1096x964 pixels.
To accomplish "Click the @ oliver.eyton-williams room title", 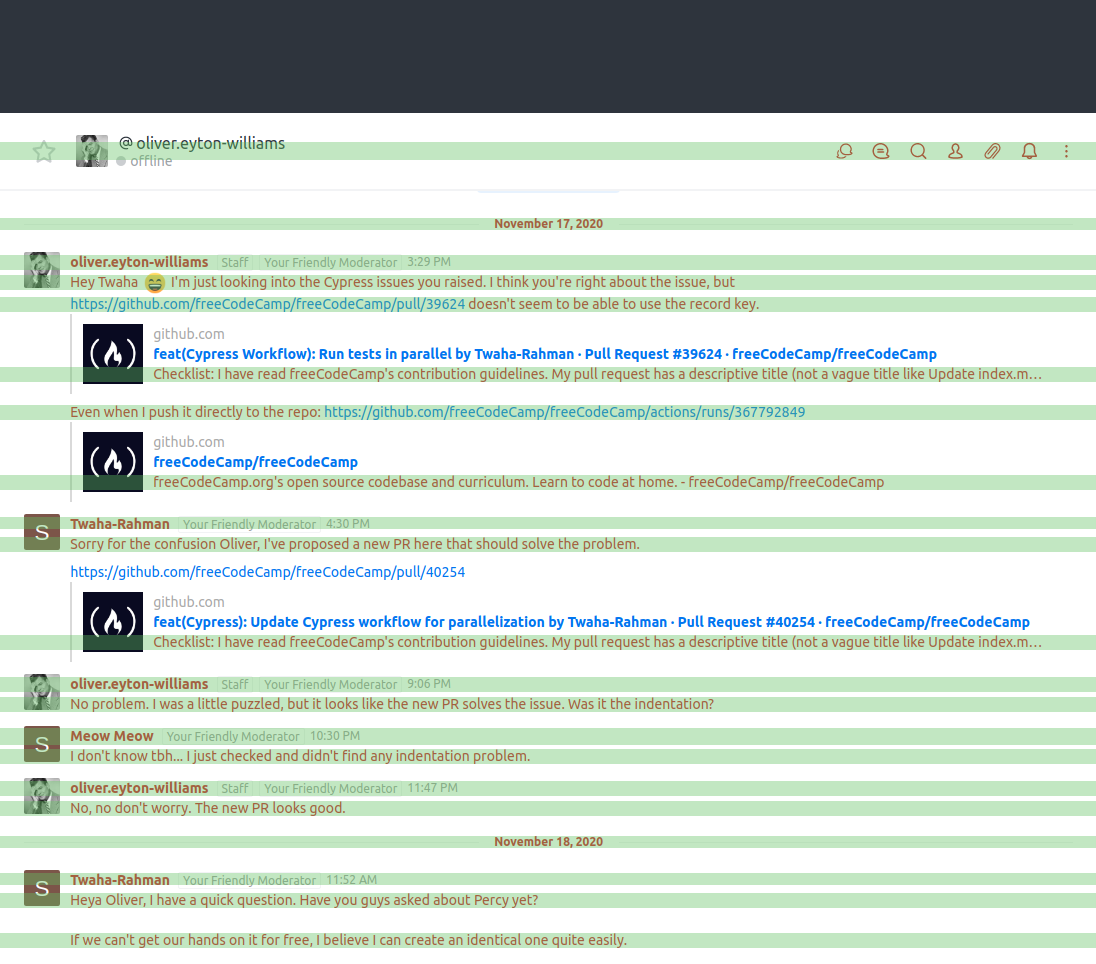I will (202, 143).
